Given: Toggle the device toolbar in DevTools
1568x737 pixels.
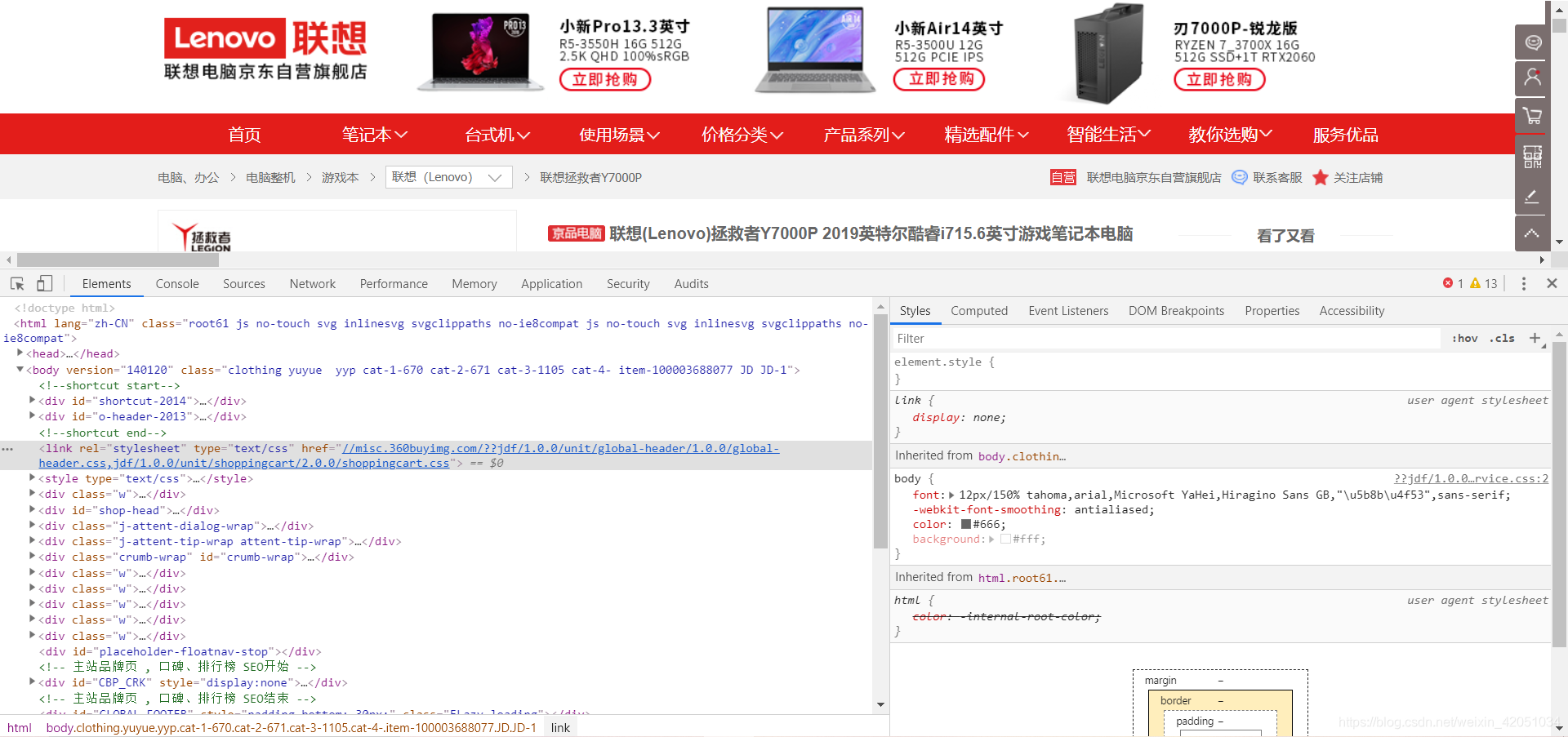Looking at the screenshot, I should (45, 283).
